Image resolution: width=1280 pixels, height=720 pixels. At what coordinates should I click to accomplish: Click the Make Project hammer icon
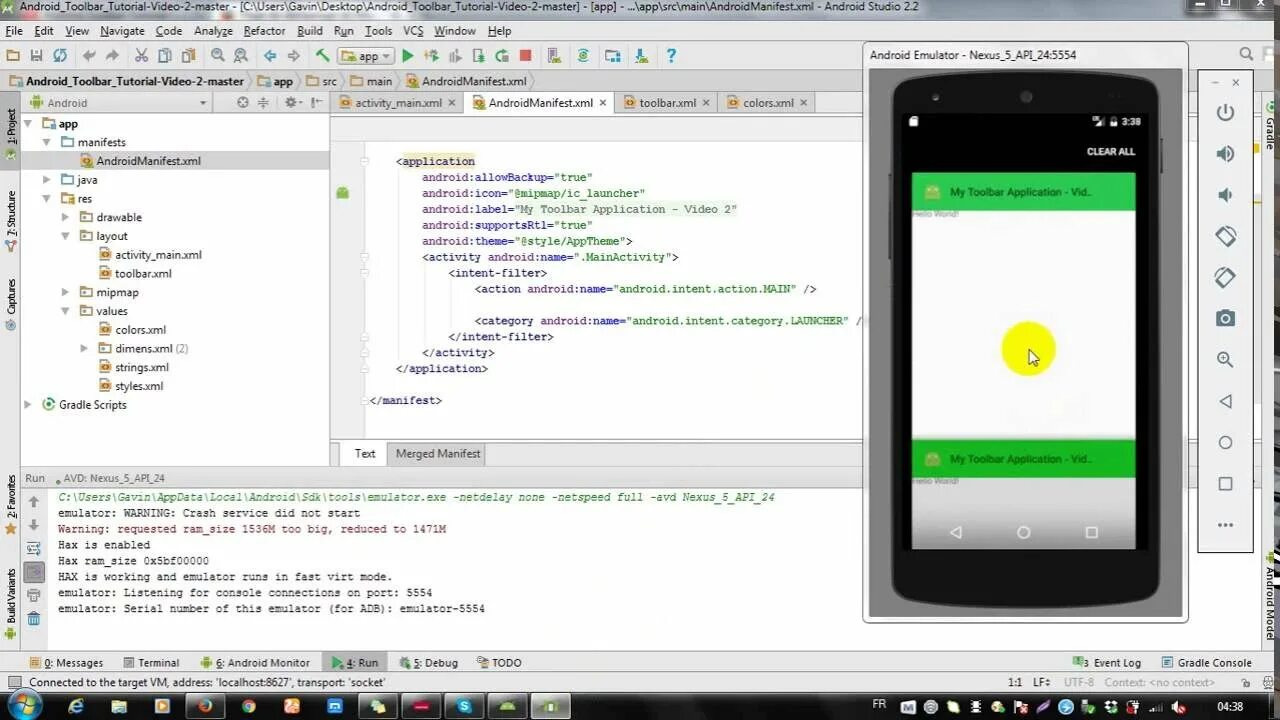[x=322, y=56]
